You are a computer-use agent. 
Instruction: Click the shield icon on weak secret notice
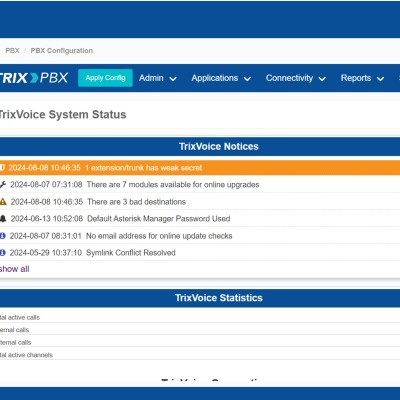point(2,168)
